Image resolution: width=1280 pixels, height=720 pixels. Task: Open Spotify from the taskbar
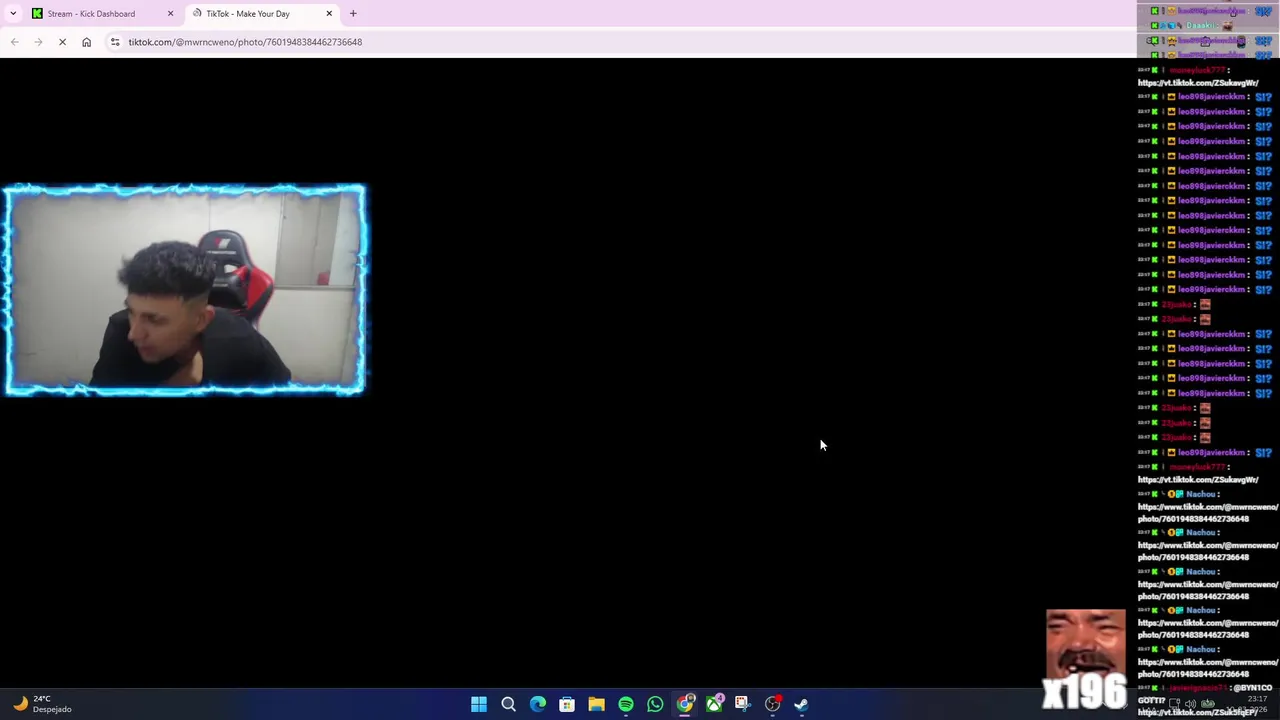[626, 704]
